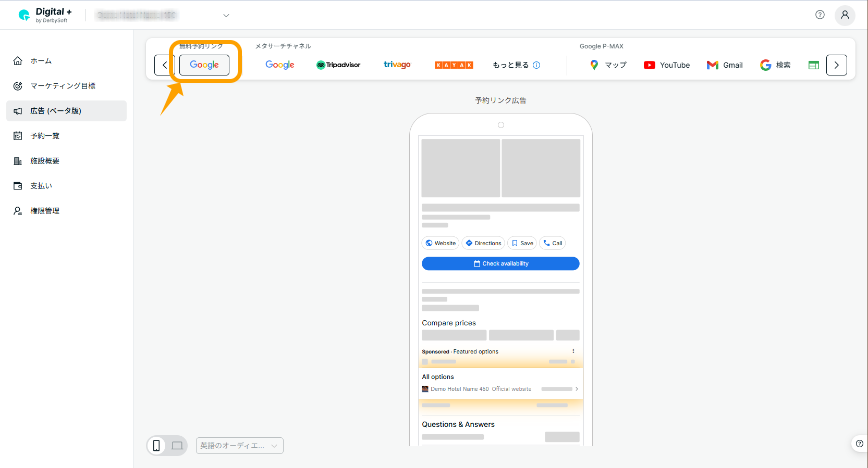Open 権限管理 in the sidebar
Viewport: 868px width, 468px height.
(x=66, y=210)
